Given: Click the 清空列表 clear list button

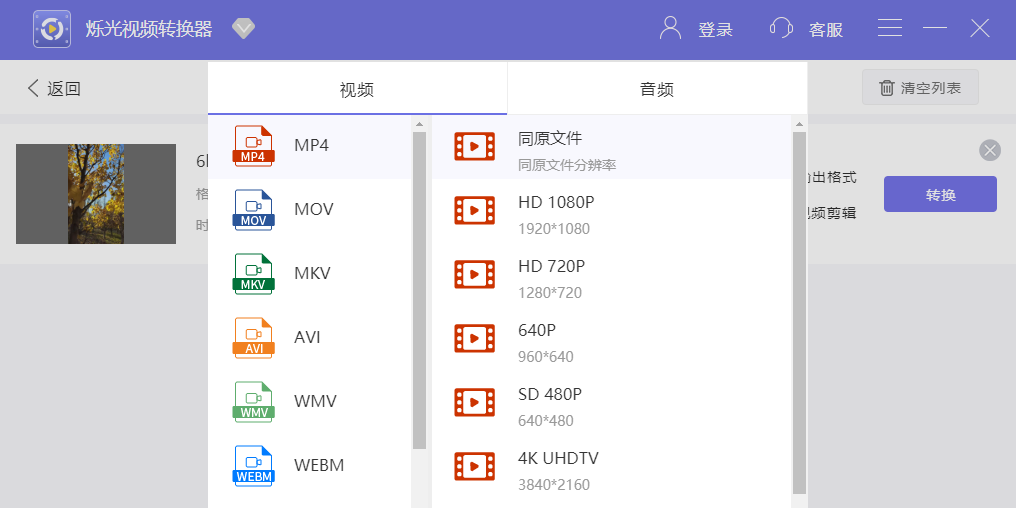Looking at the screenshot, I should [920, 88].
